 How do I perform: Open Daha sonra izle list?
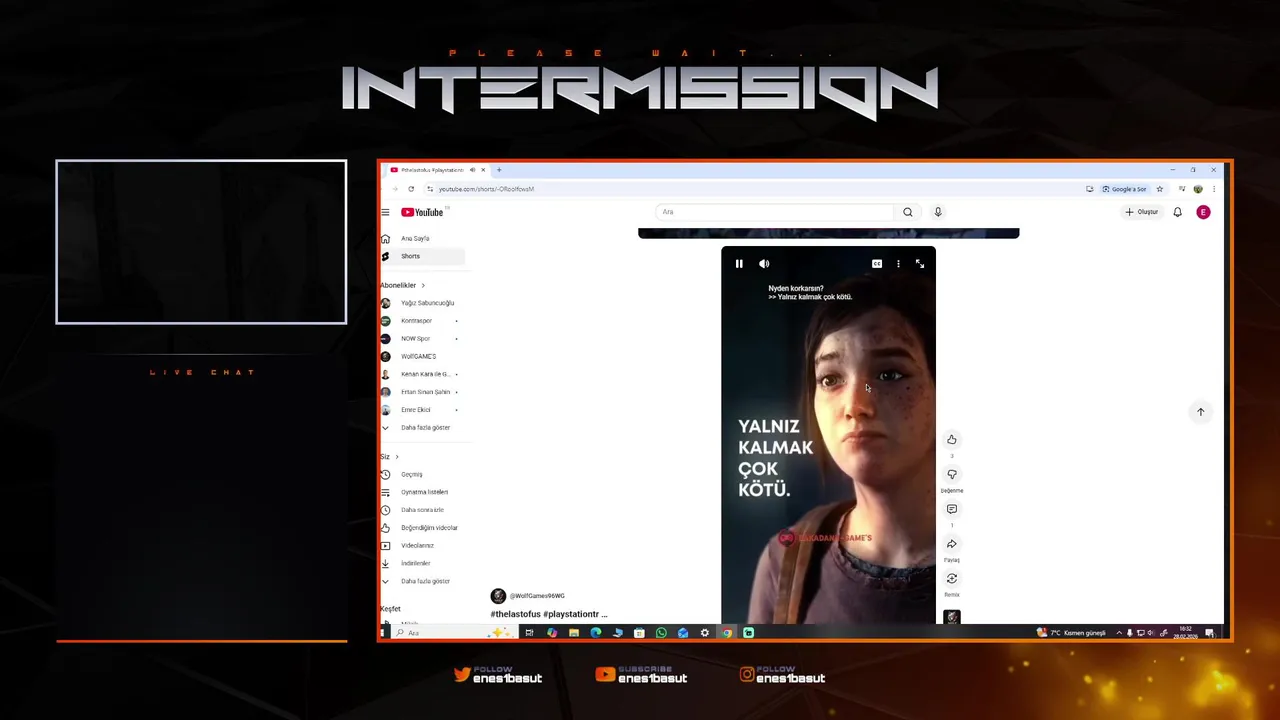pyautogui.click(x=422, y=510)
